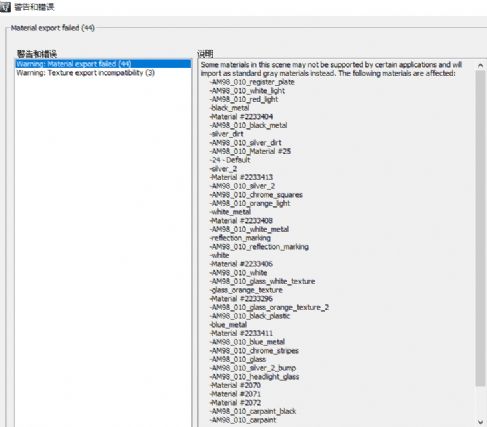Click the AM98_010_chrome_squares line
This screenshot has width=487, height=427.
pyautogui.click(x=256, y=195)
